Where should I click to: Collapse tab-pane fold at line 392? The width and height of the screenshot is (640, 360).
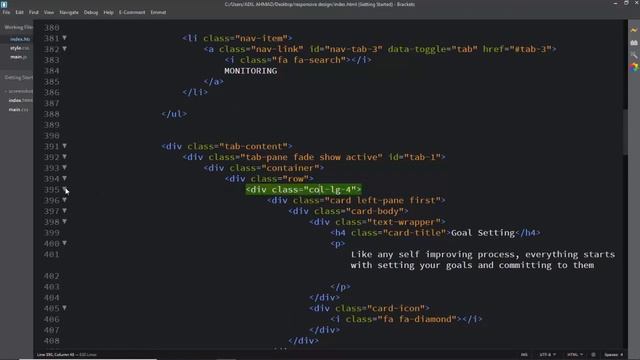tap(64, 157)
